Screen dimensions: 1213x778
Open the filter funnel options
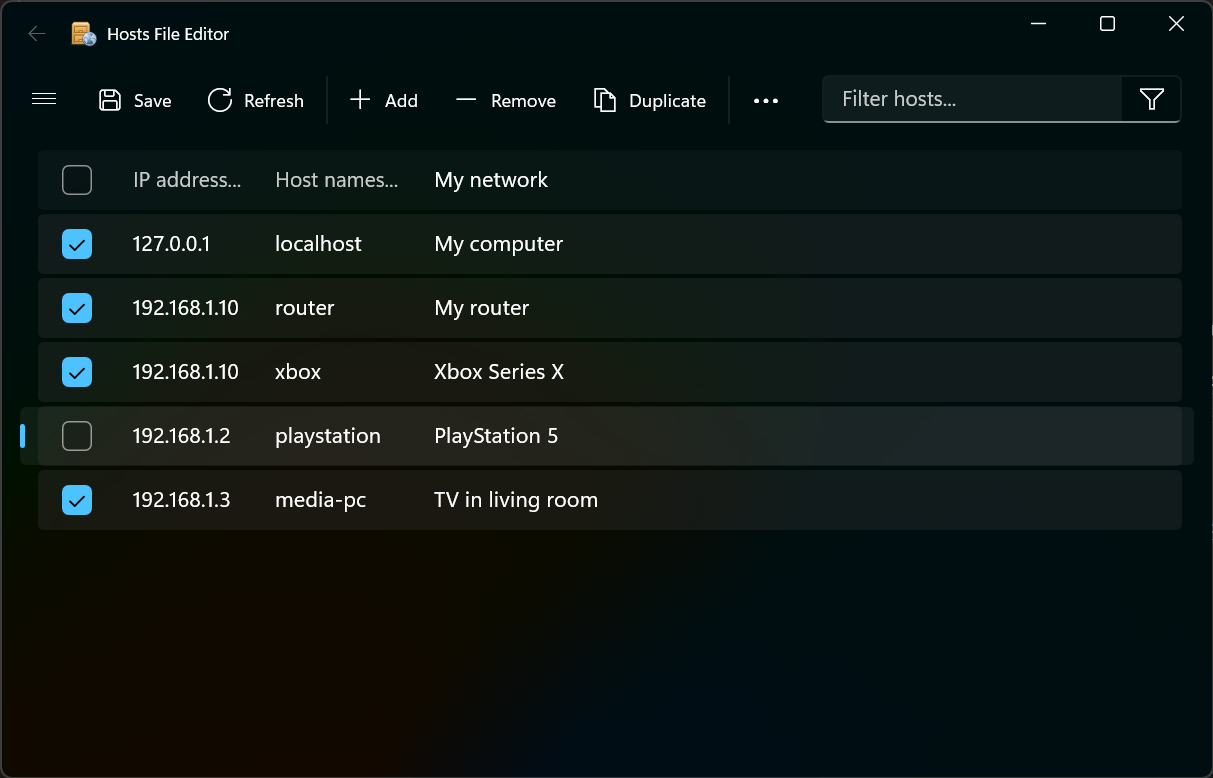pyautogui.click(x=1152, y=99)
